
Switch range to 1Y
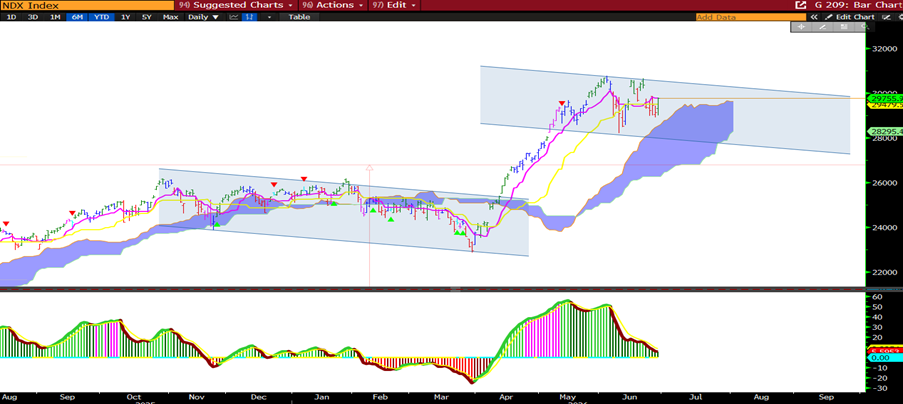coord(125,17)
